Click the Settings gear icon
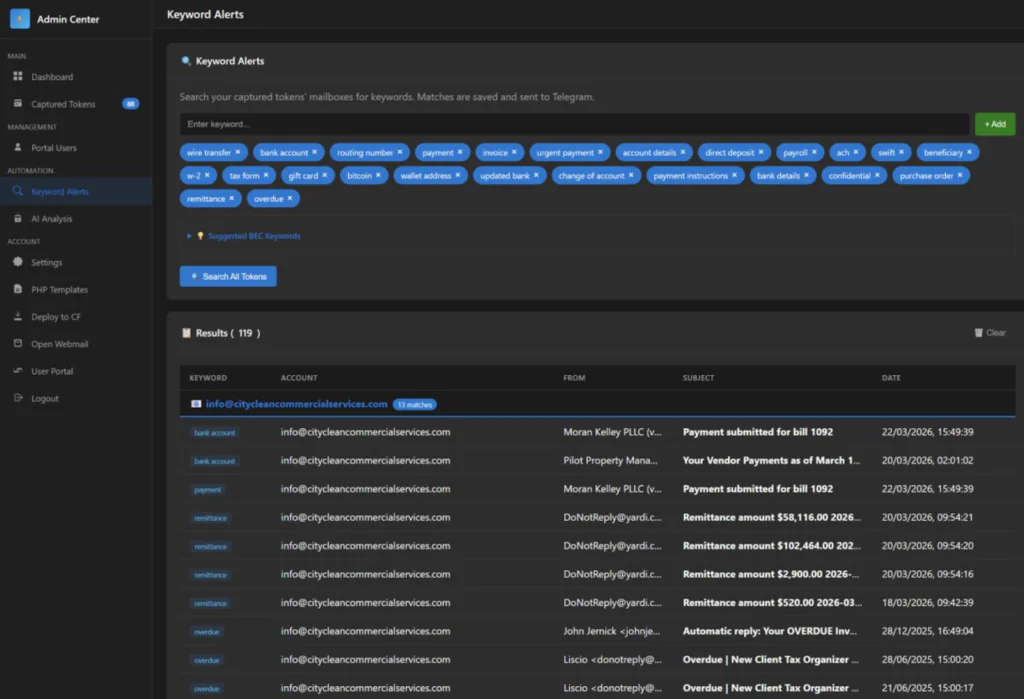Screen dimensions: 1024x699 (x=18, y=263)
